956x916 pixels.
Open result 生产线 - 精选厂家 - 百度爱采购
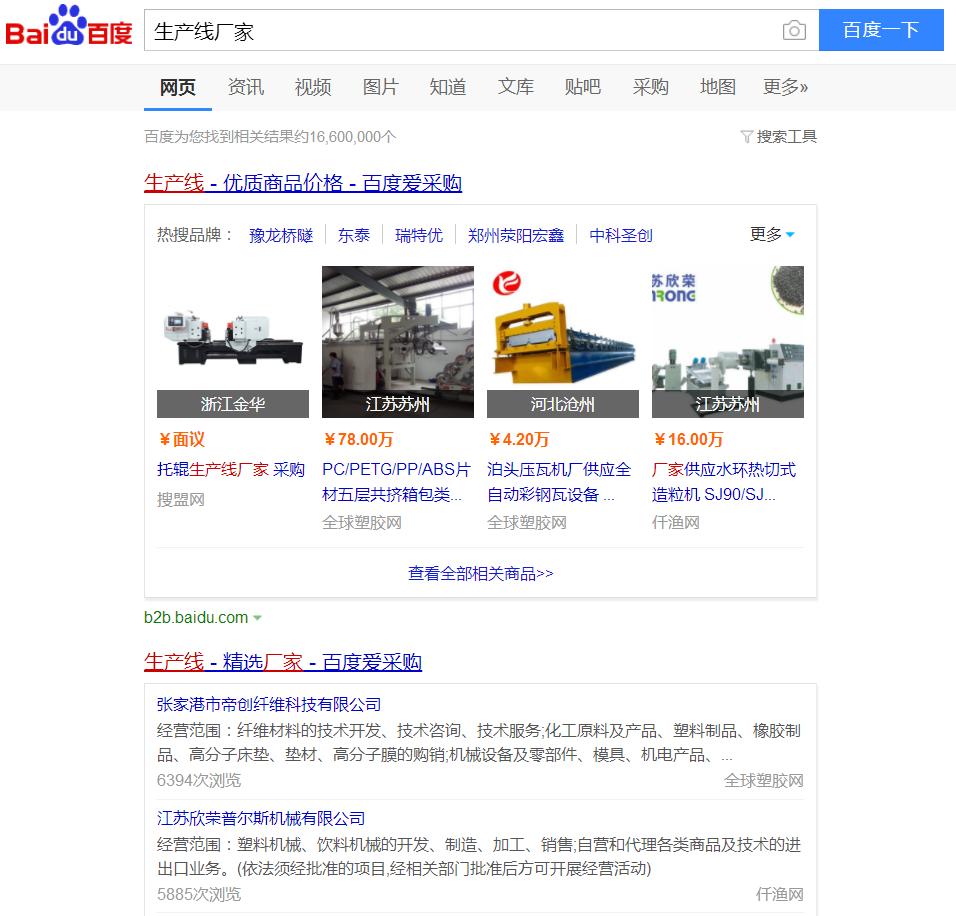click(x=283, y=662)
